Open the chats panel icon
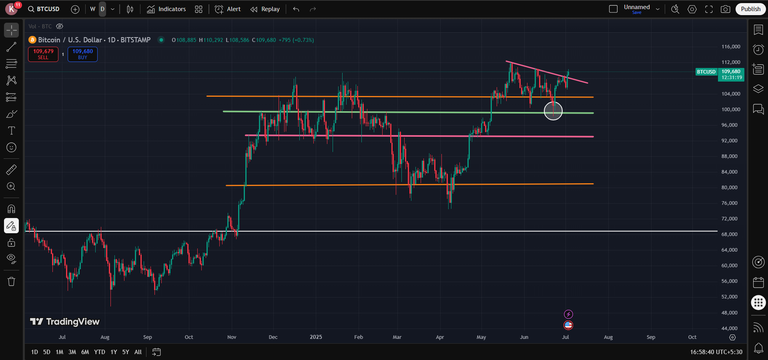This screenshot has width=768, height=360. [758, 108]
